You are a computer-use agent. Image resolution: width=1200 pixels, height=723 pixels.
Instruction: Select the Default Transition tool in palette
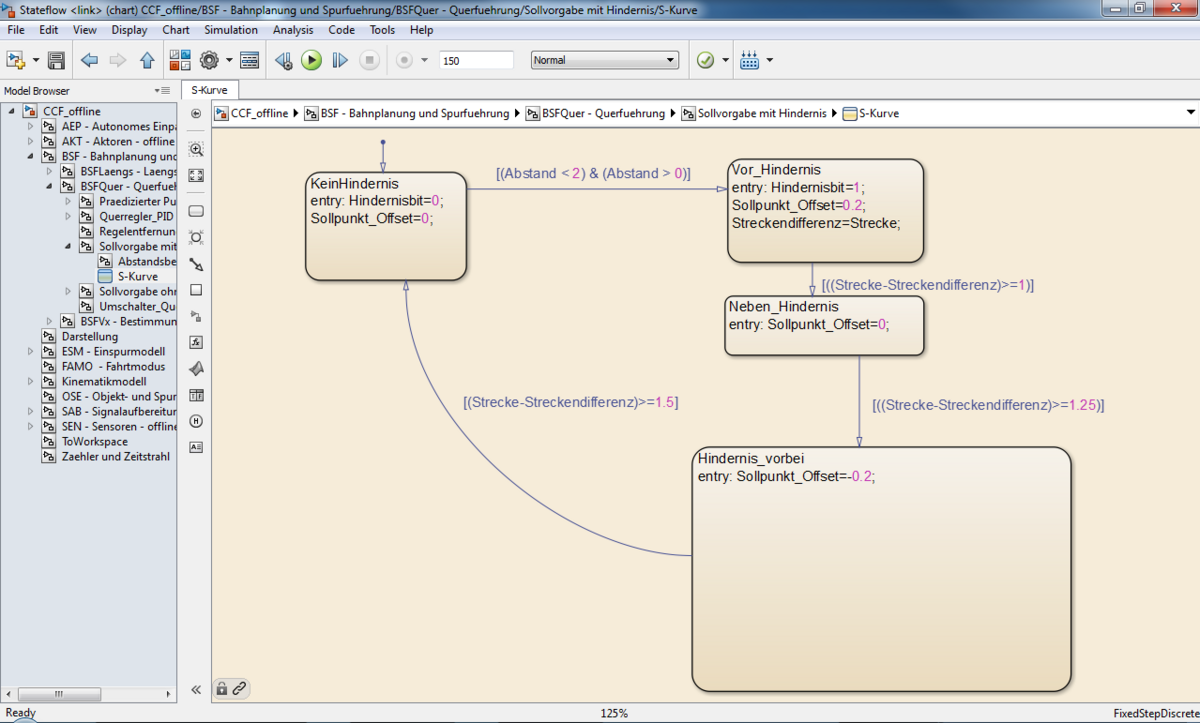[x=196, y=265]
